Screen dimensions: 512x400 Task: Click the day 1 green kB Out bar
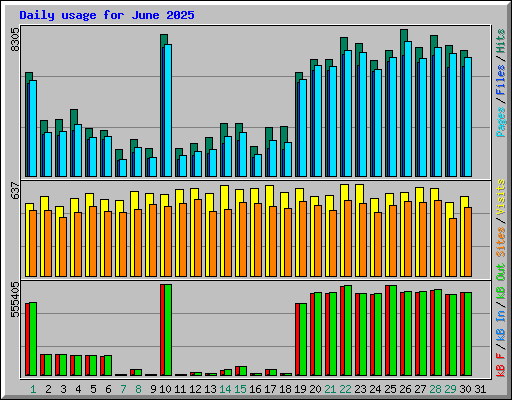pos(33,339)
